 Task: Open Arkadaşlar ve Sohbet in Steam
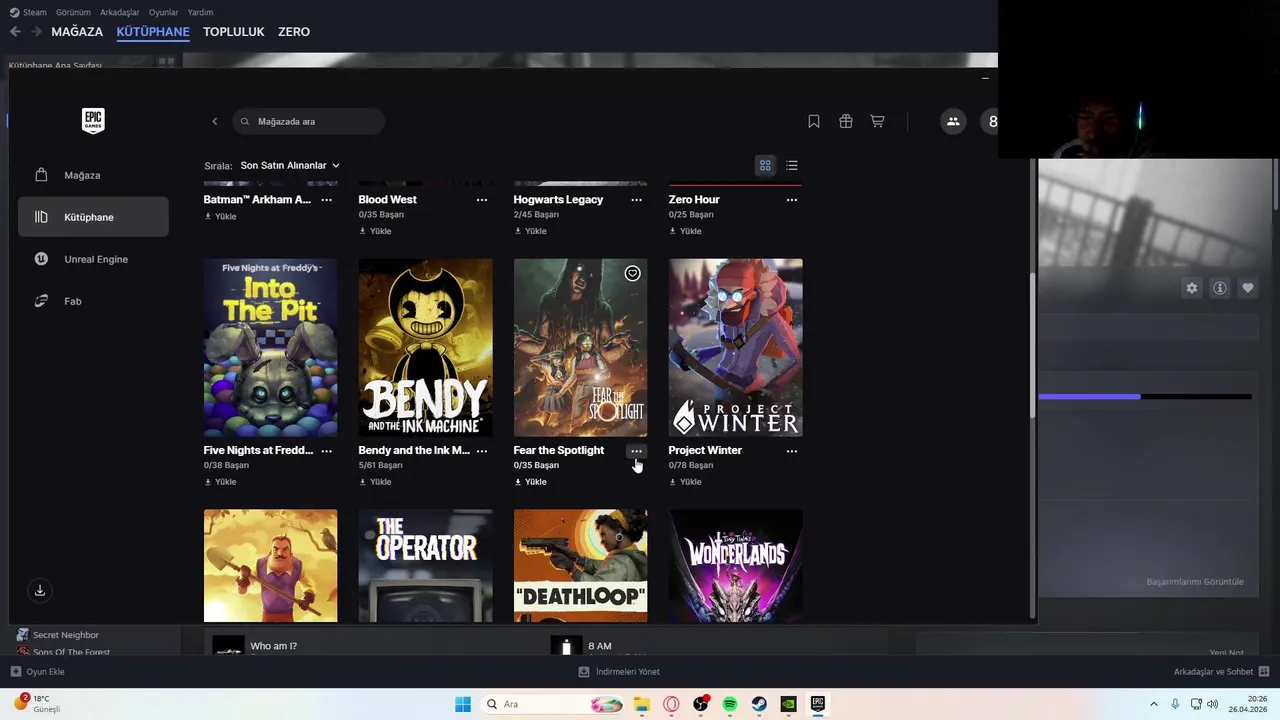pyautogui.click(x=1222, y=672)
